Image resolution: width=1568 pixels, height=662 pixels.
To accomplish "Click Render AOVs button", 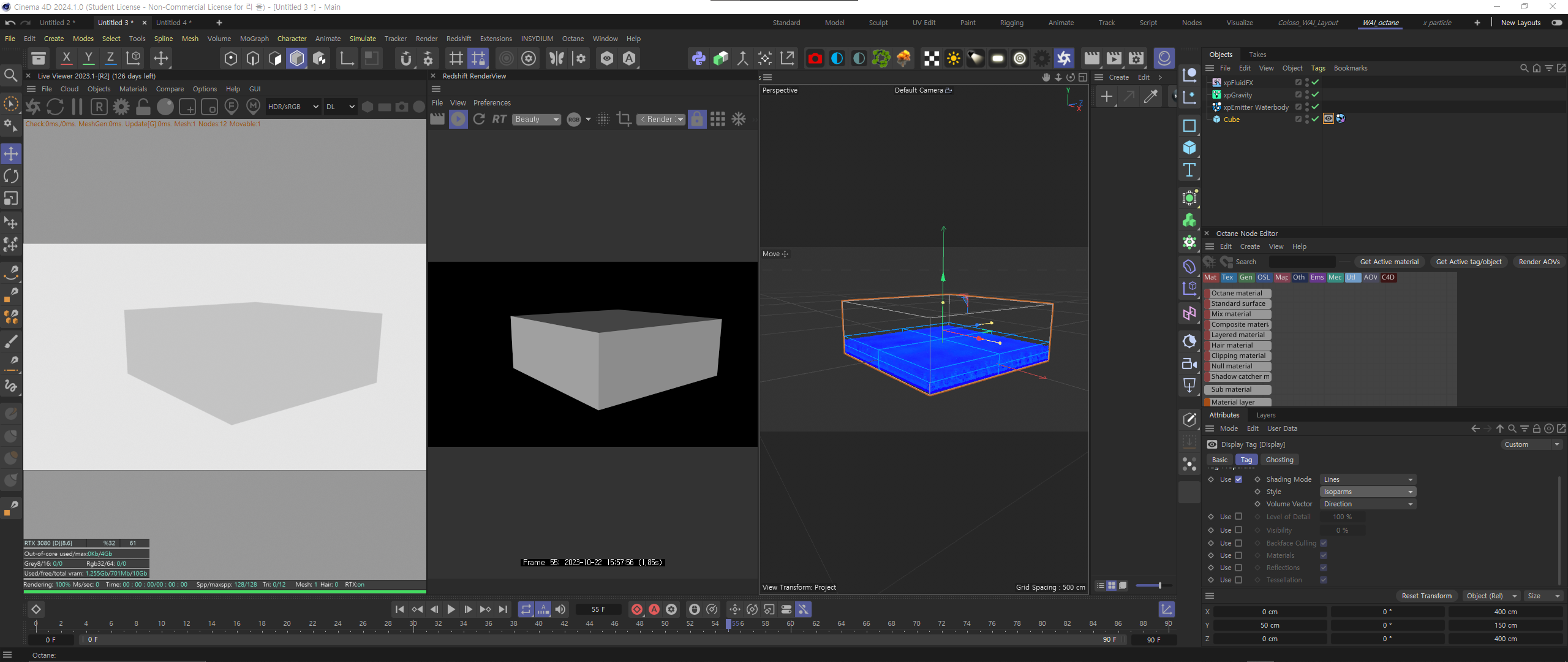I will click(1539, 262).
